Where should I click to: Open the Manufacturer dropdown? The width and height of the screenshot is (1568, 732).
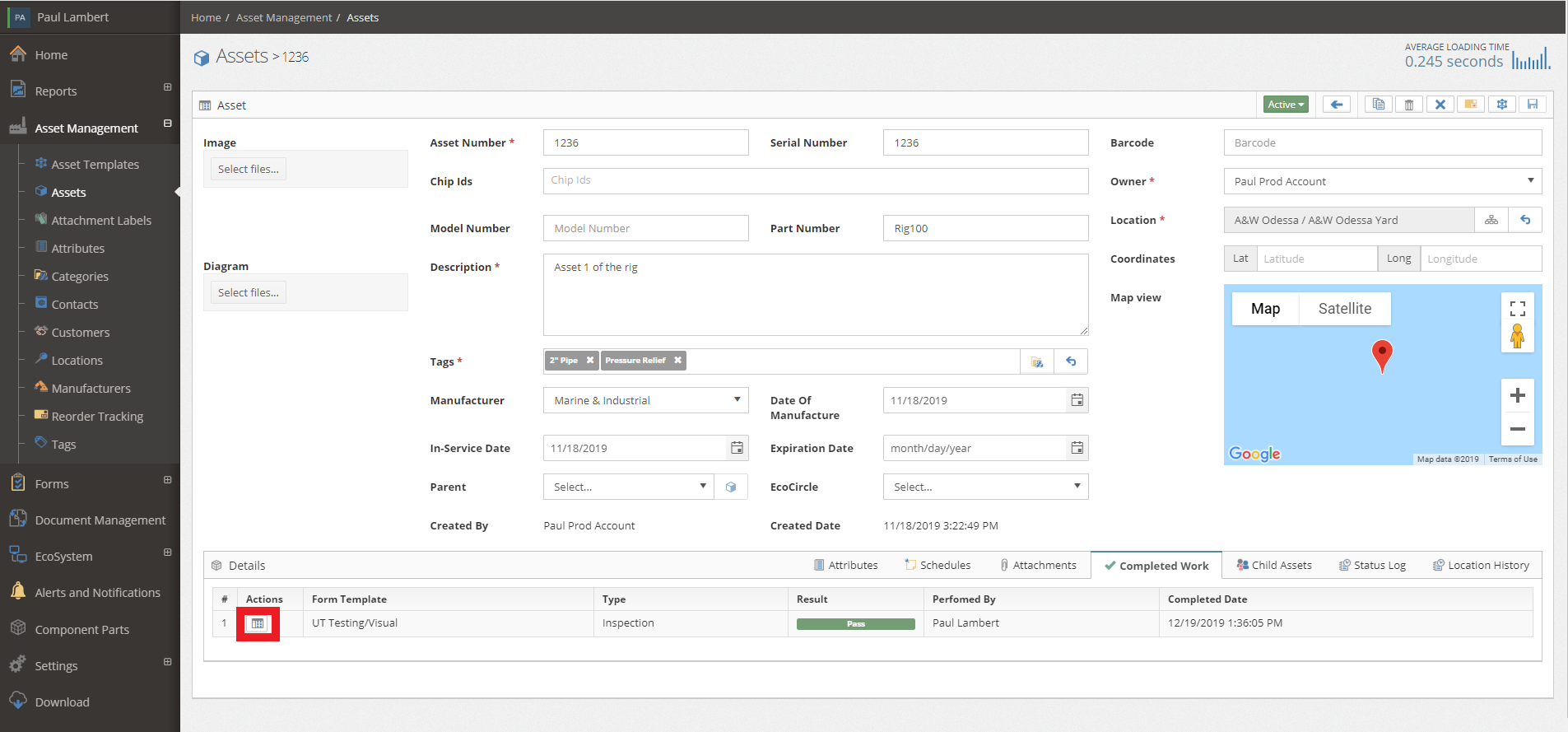(x=646, y=400)
